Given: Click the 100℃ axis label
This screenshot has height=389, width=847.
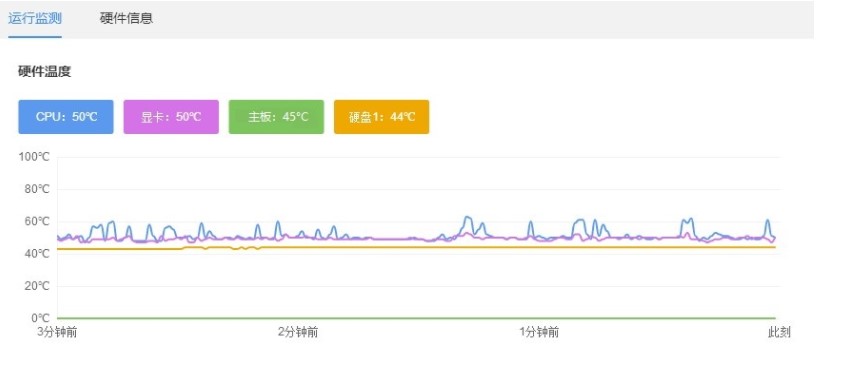Looking at the screenshot, I should pyautogui.click(x=34, y=157).
